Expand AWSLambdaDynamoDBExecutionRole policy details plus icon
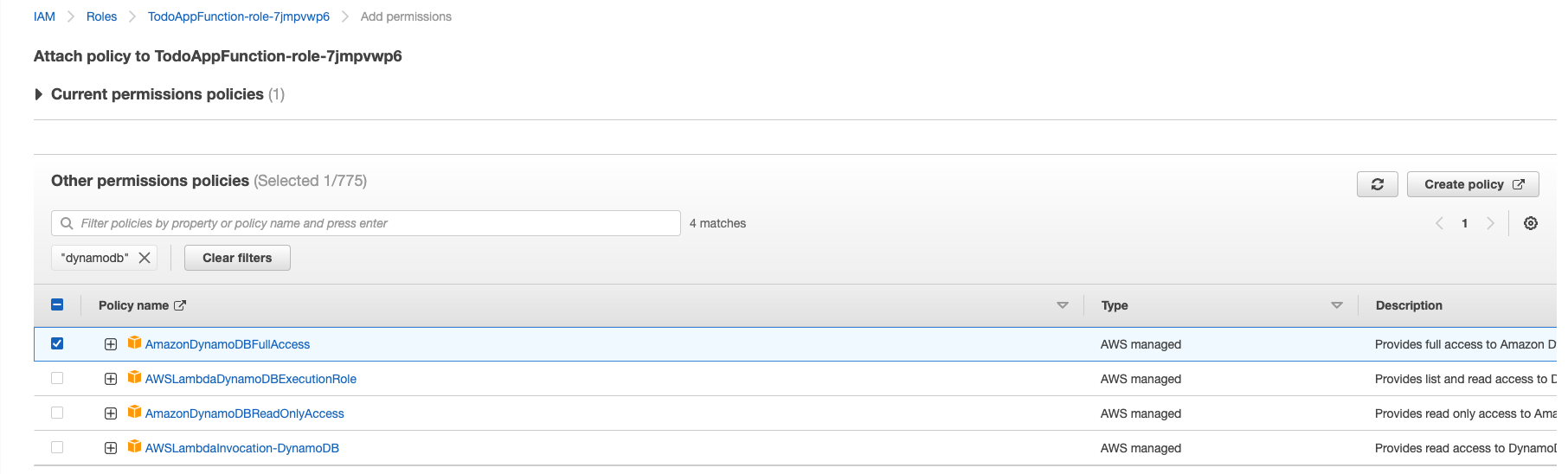Viewport: 1568px width, 474px height. click(111, 379)
